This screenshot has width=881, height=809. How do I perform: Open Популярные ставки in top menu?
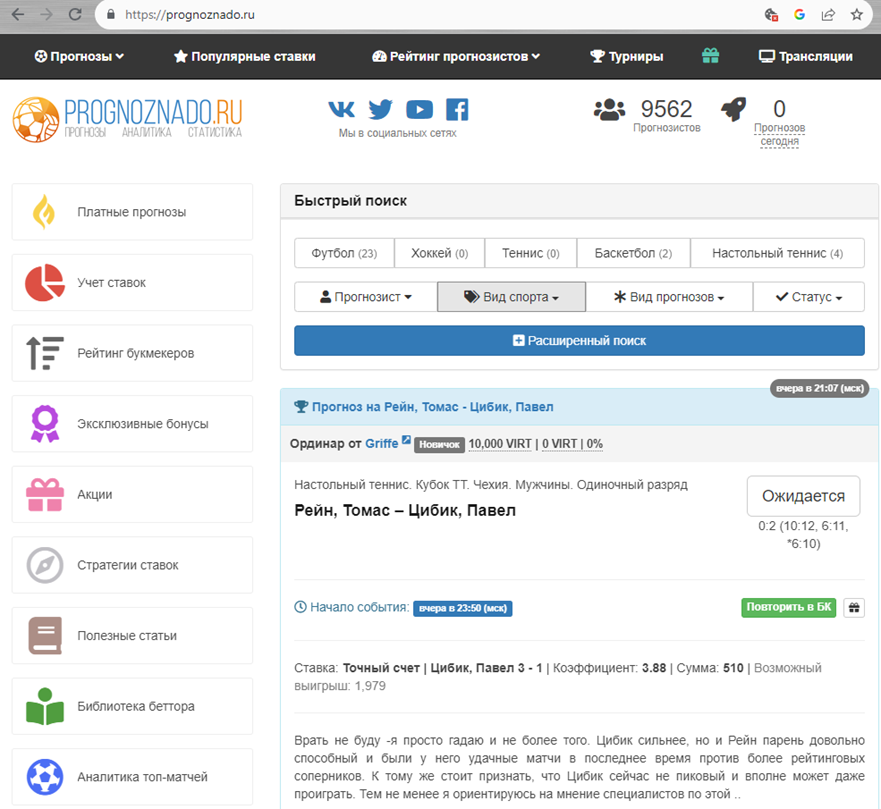(x=245, y=56)
